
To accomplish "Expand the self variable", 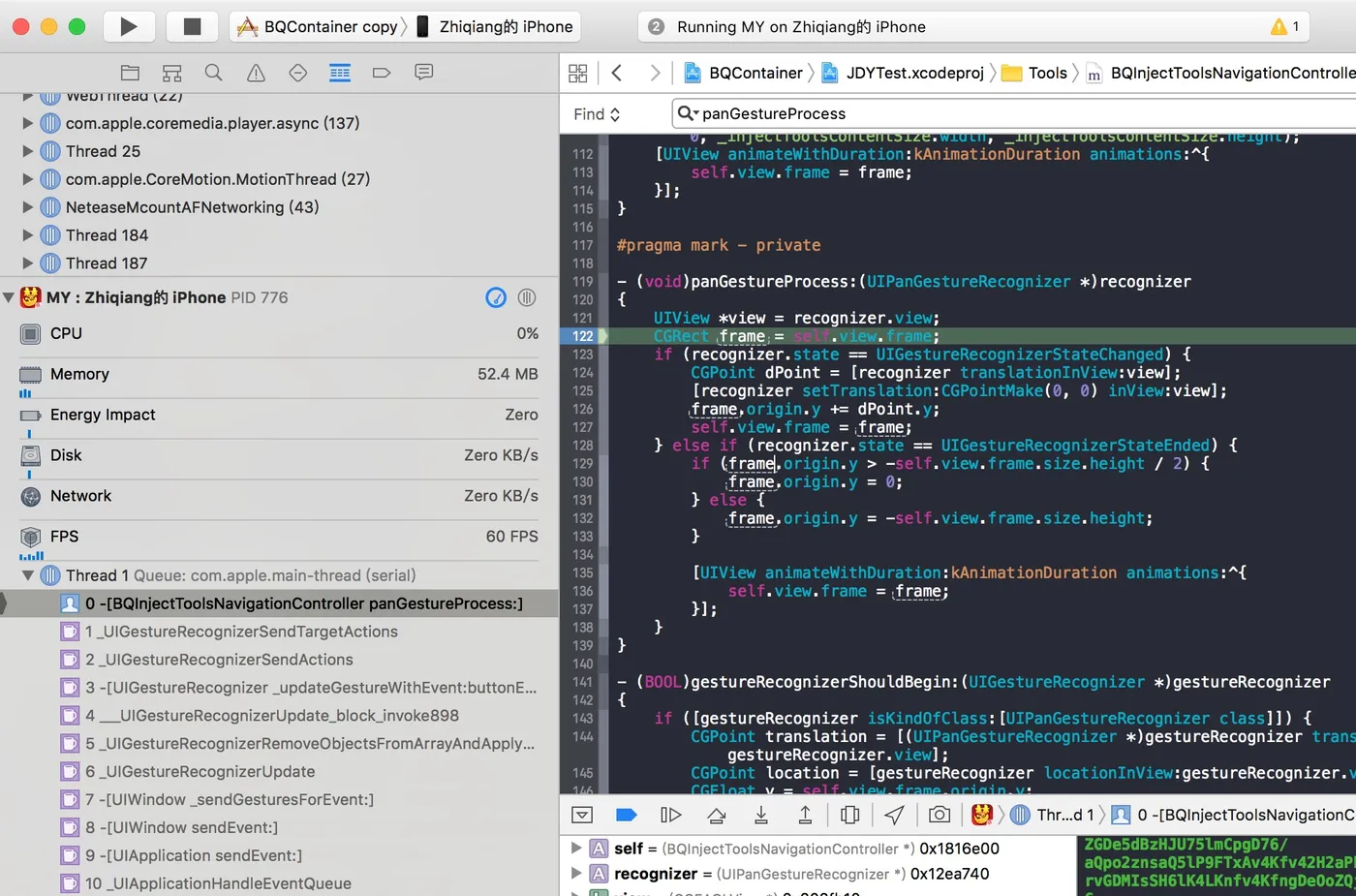I will pos(576,848).
